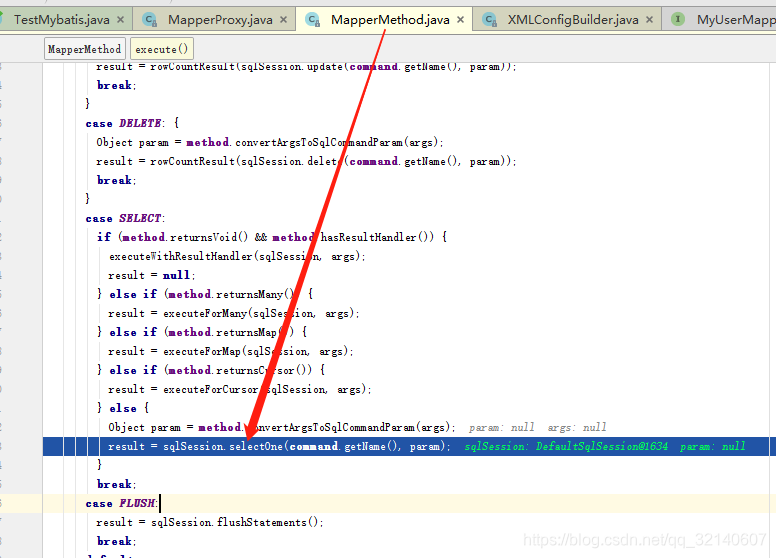
Task: Select the MapperMethod breadcrumb
Action: point(85,49)
